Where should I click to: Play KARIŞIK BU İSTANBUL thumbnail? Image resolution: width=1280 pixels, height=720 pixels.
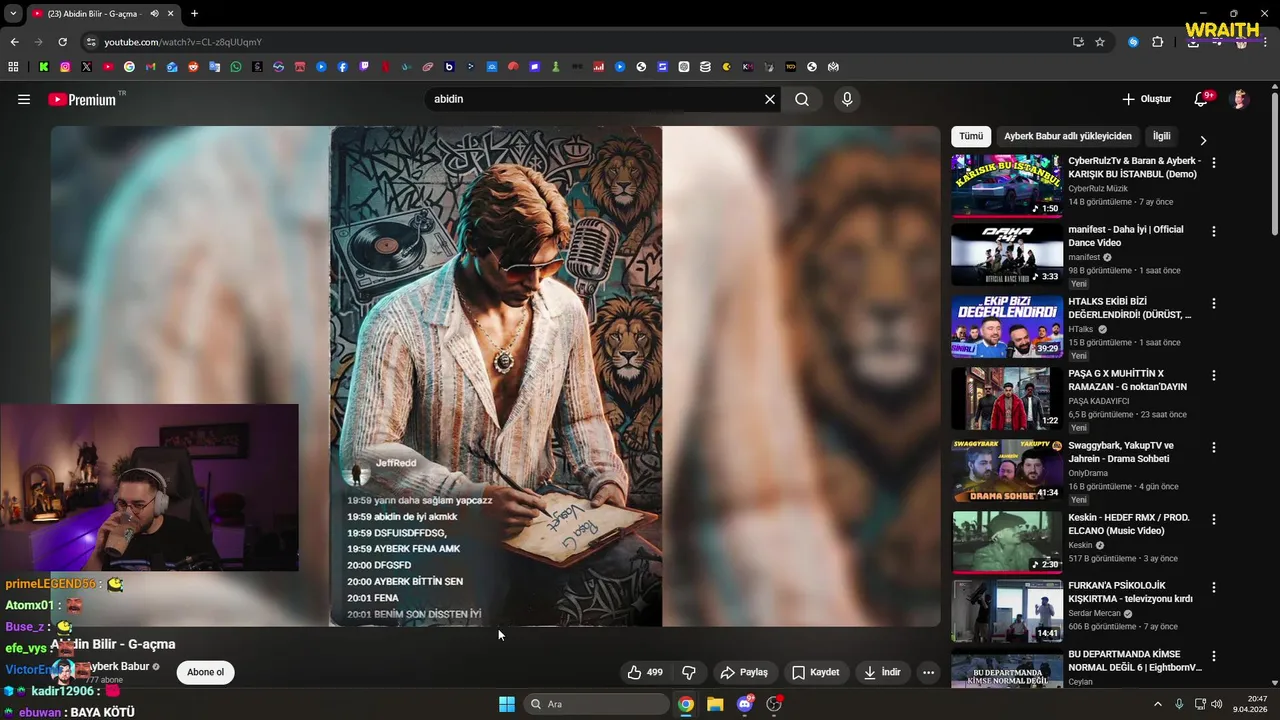[x=1007, y=185]
